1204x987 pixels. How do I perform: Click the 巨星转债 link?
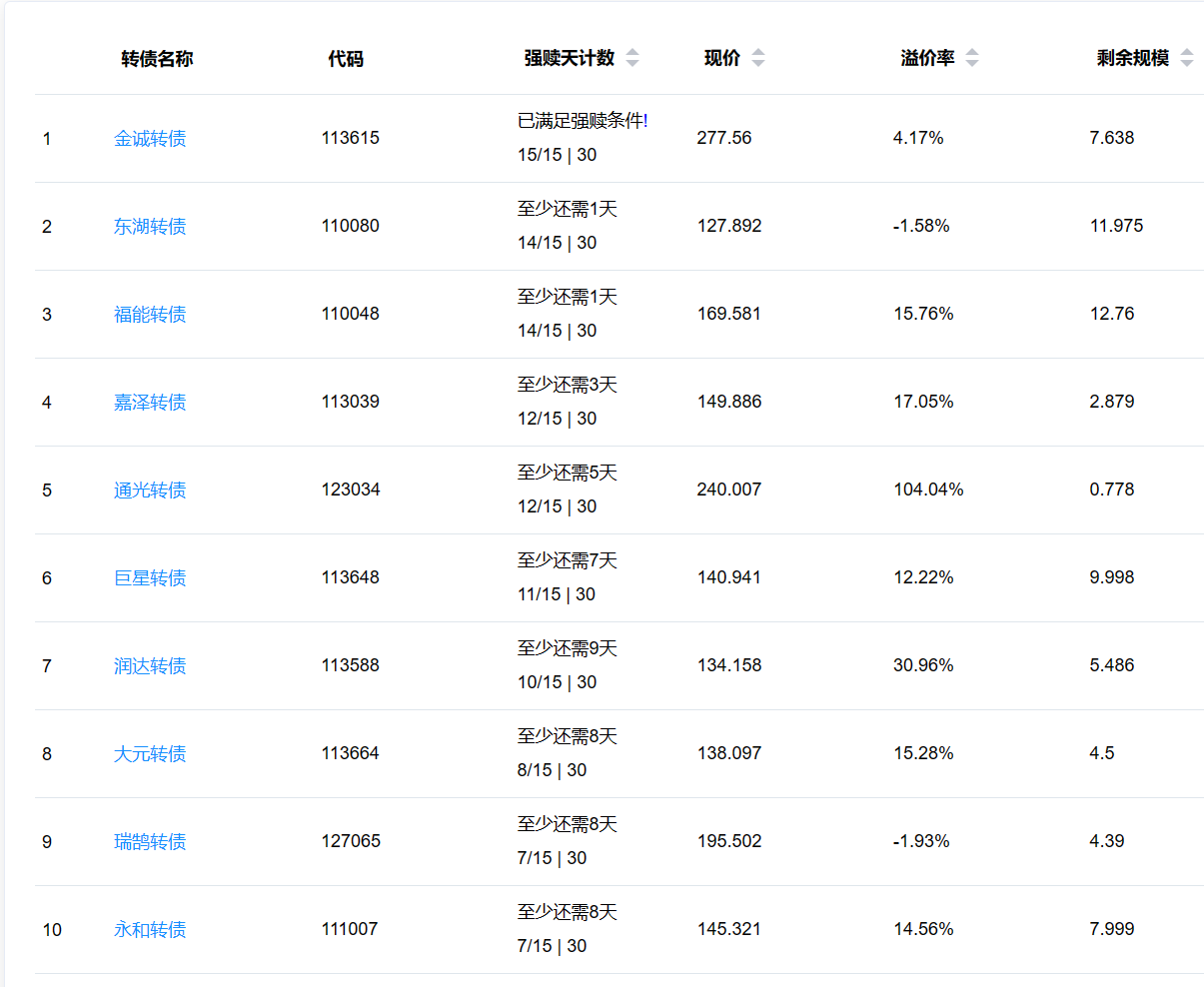[x=150, y=578]
